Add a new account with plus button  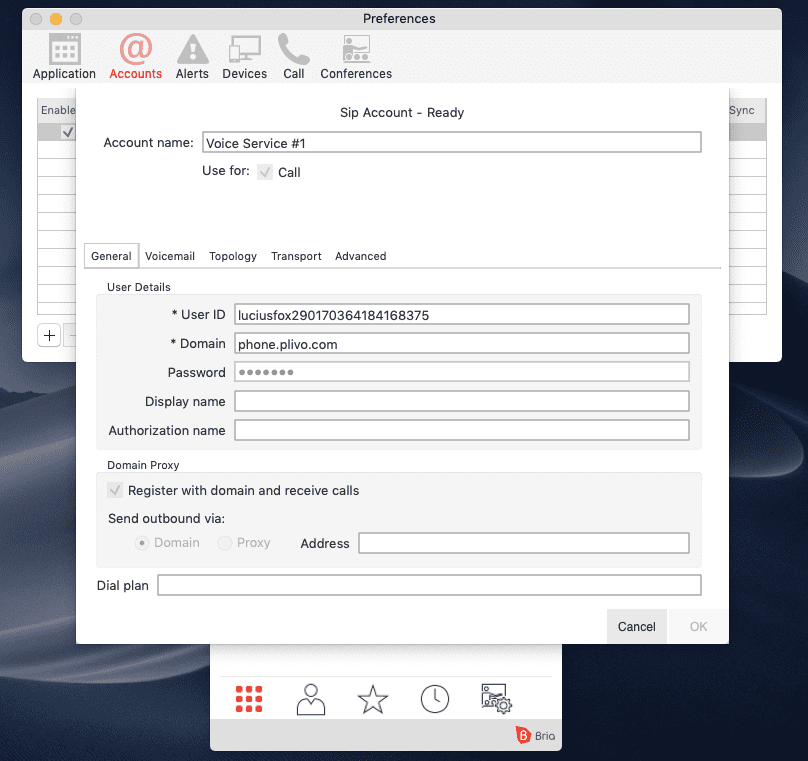point(49,335)
